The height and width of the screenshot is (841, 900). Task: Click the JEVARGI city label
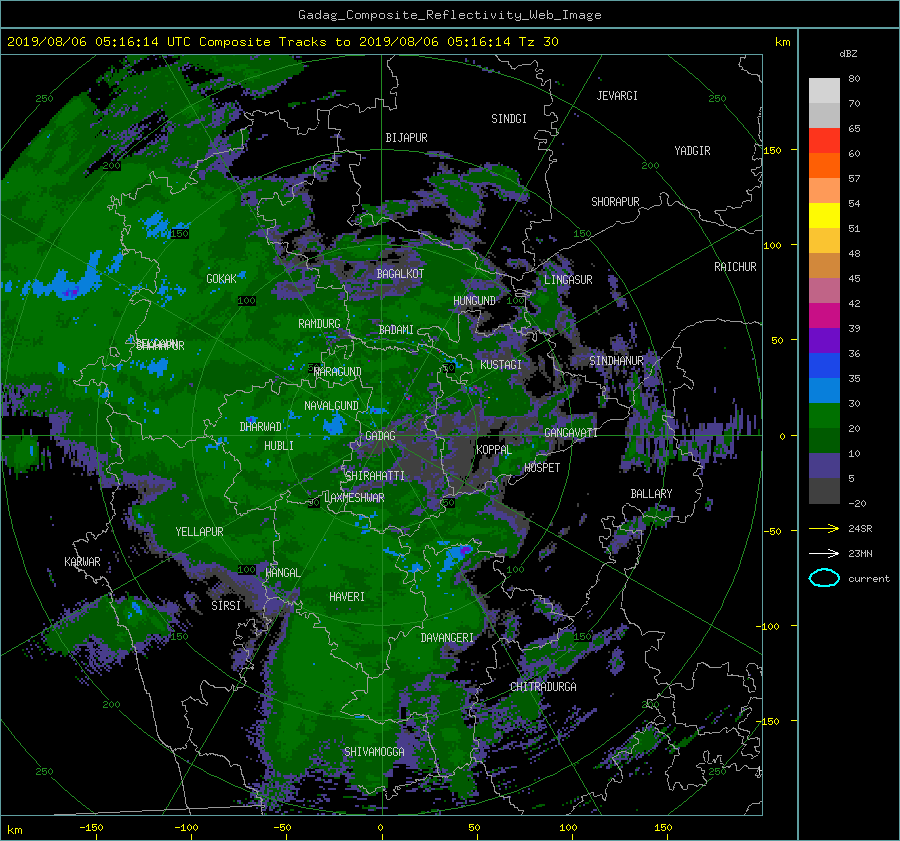click(x=617, y=96)
